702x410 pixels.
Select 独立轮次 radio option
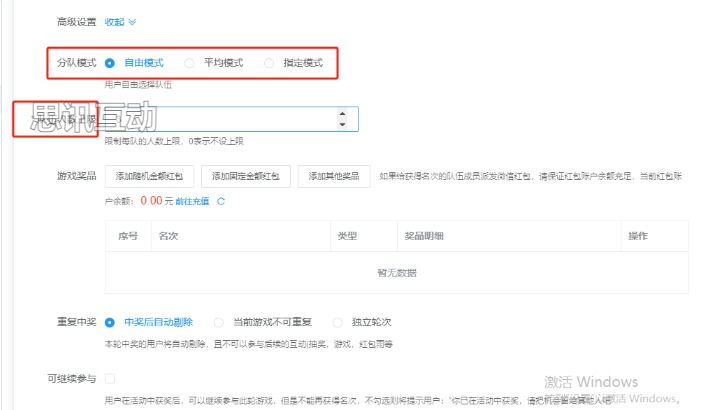[338, 322]
